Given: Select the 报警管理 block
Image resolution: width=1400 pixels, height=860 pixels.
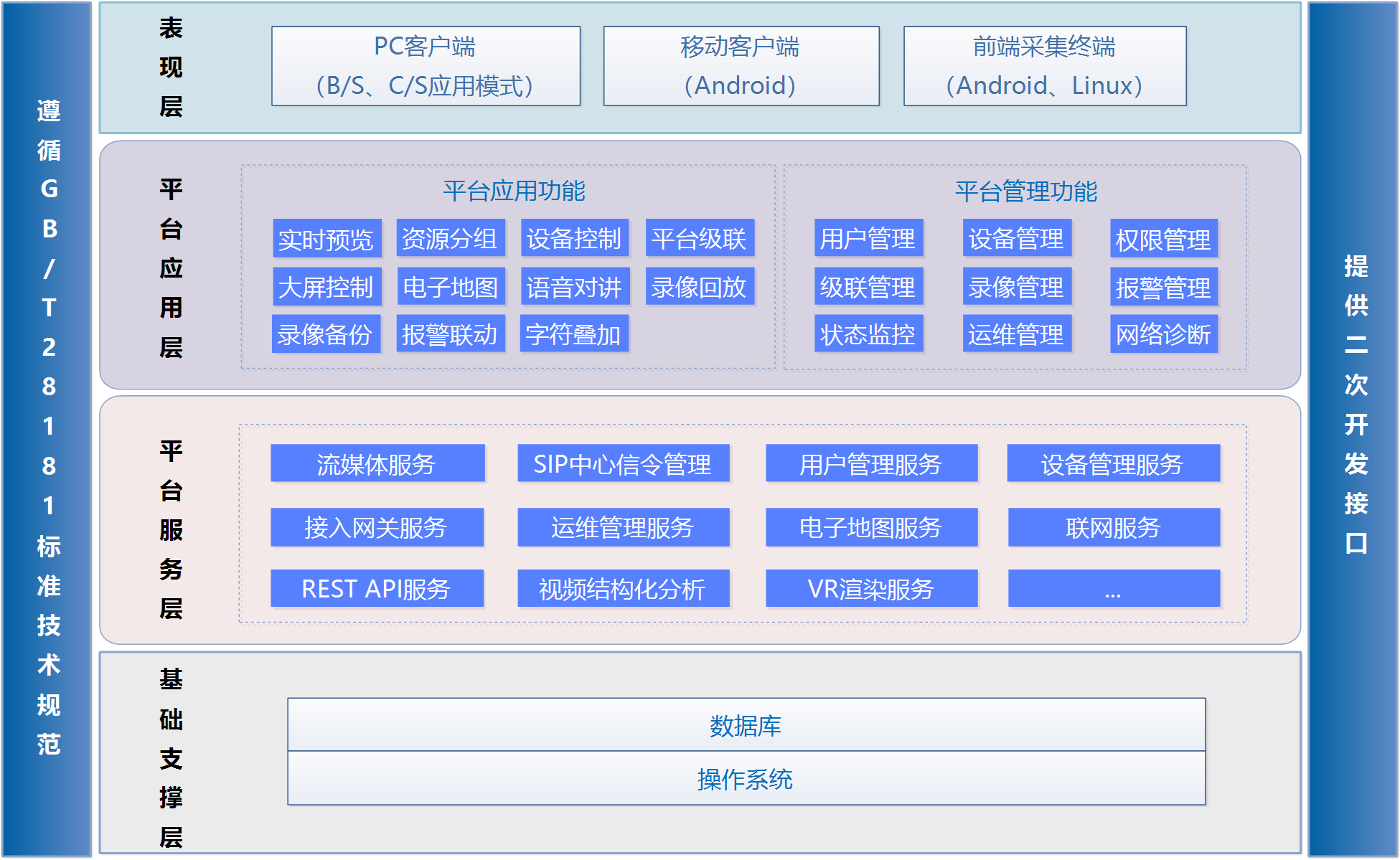Looking at the screenshot, I should click(x=1164, y=287).
